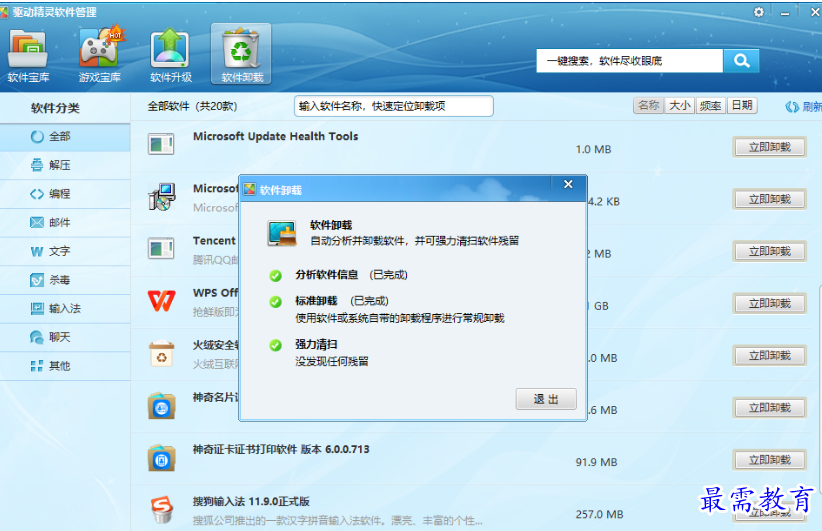Click the 刷新 refresh icon
The width and height of the screenshot is (822, 531).
click(792, 106)
